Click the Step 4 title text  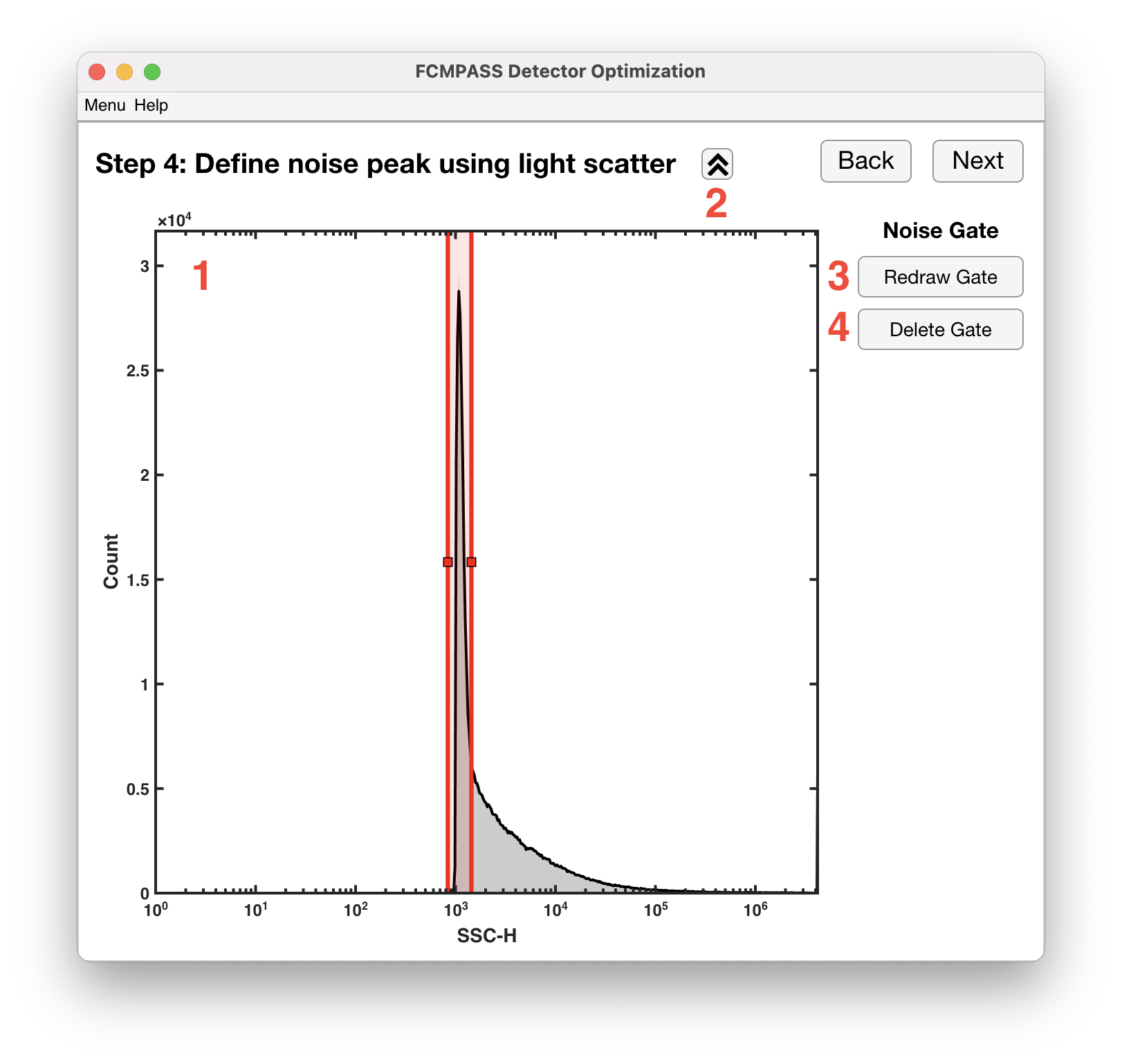coord(385,164)
